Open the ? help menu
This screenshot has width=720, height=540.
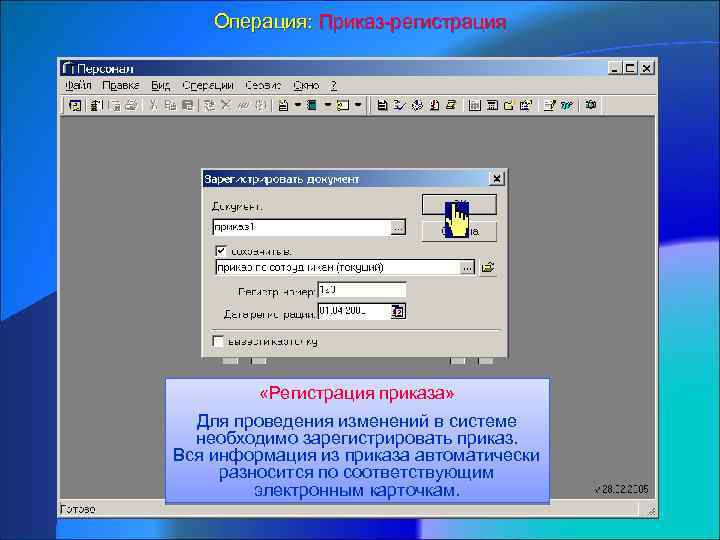click(334, 85)
